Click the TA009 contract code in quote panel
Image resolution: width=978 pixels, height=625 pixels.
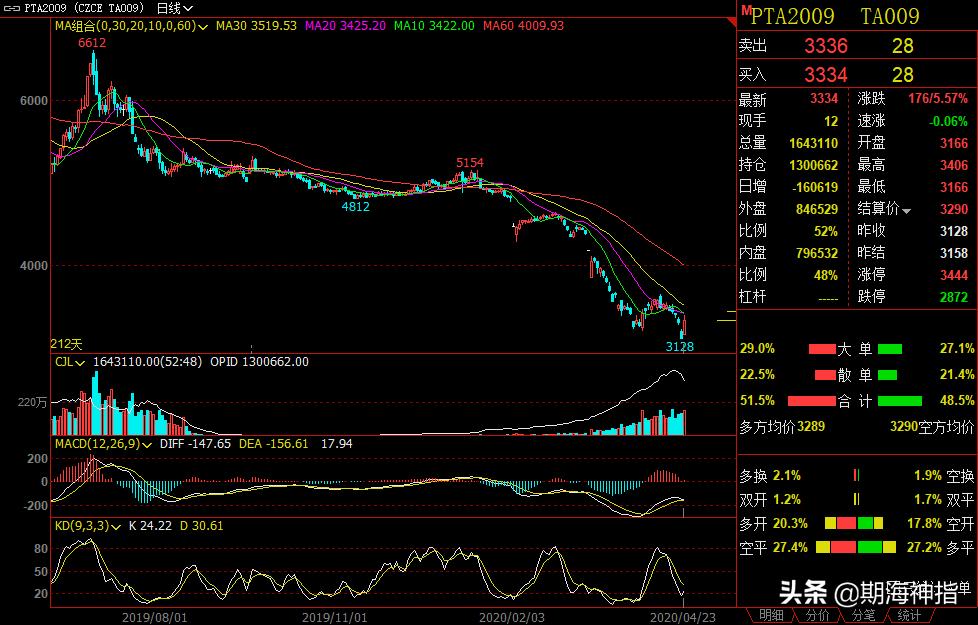pos(890,16)
